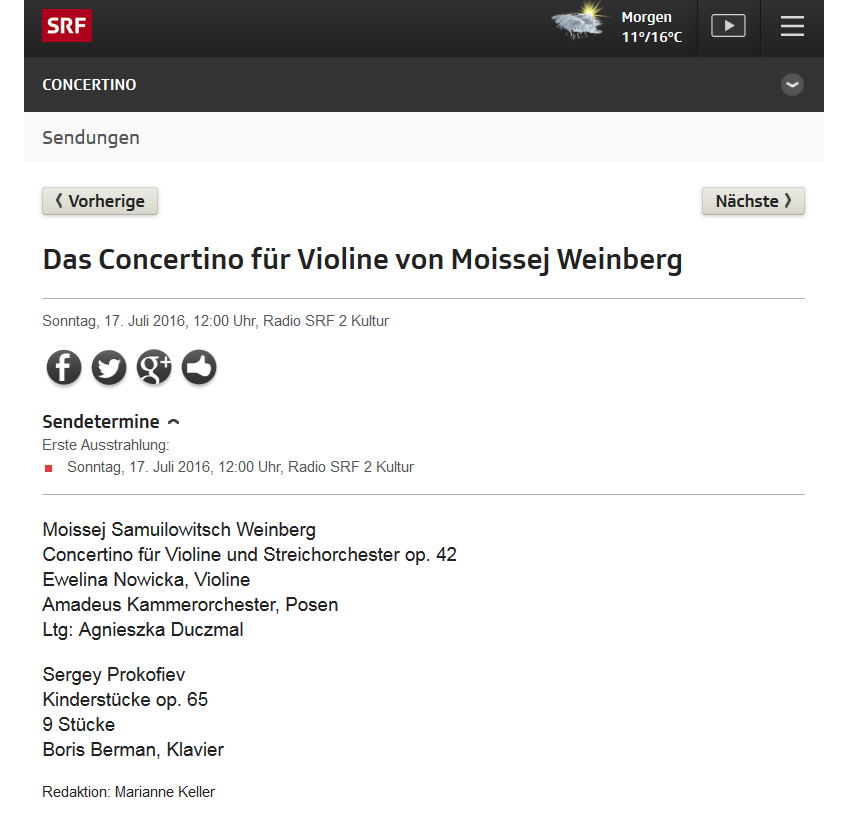Open the hamburger menu
The width and height of the screenshot is (845, 838).
coord(792,26)
